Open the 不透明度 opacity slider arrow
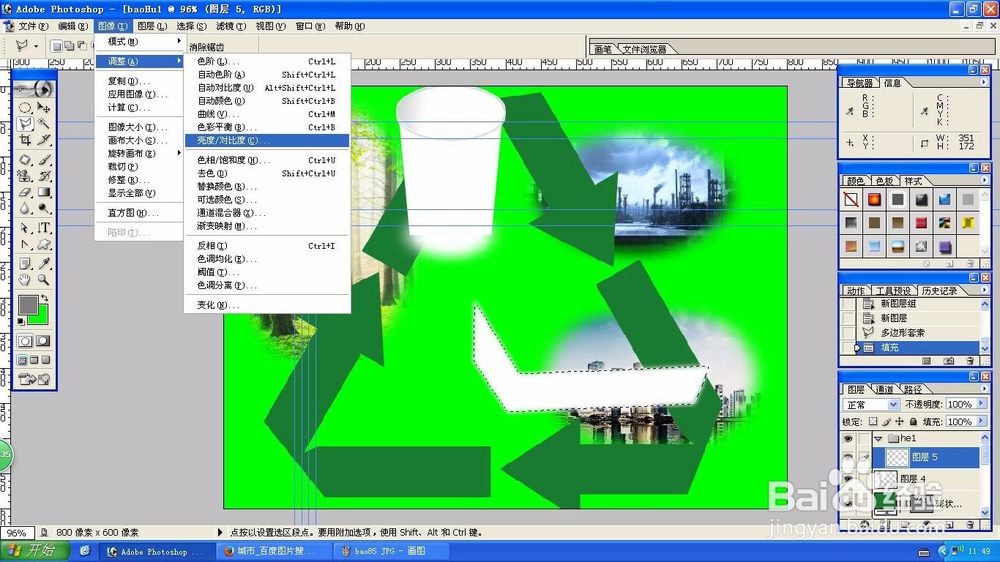This screenshot has height=562, width=1000. click(981, 404)
